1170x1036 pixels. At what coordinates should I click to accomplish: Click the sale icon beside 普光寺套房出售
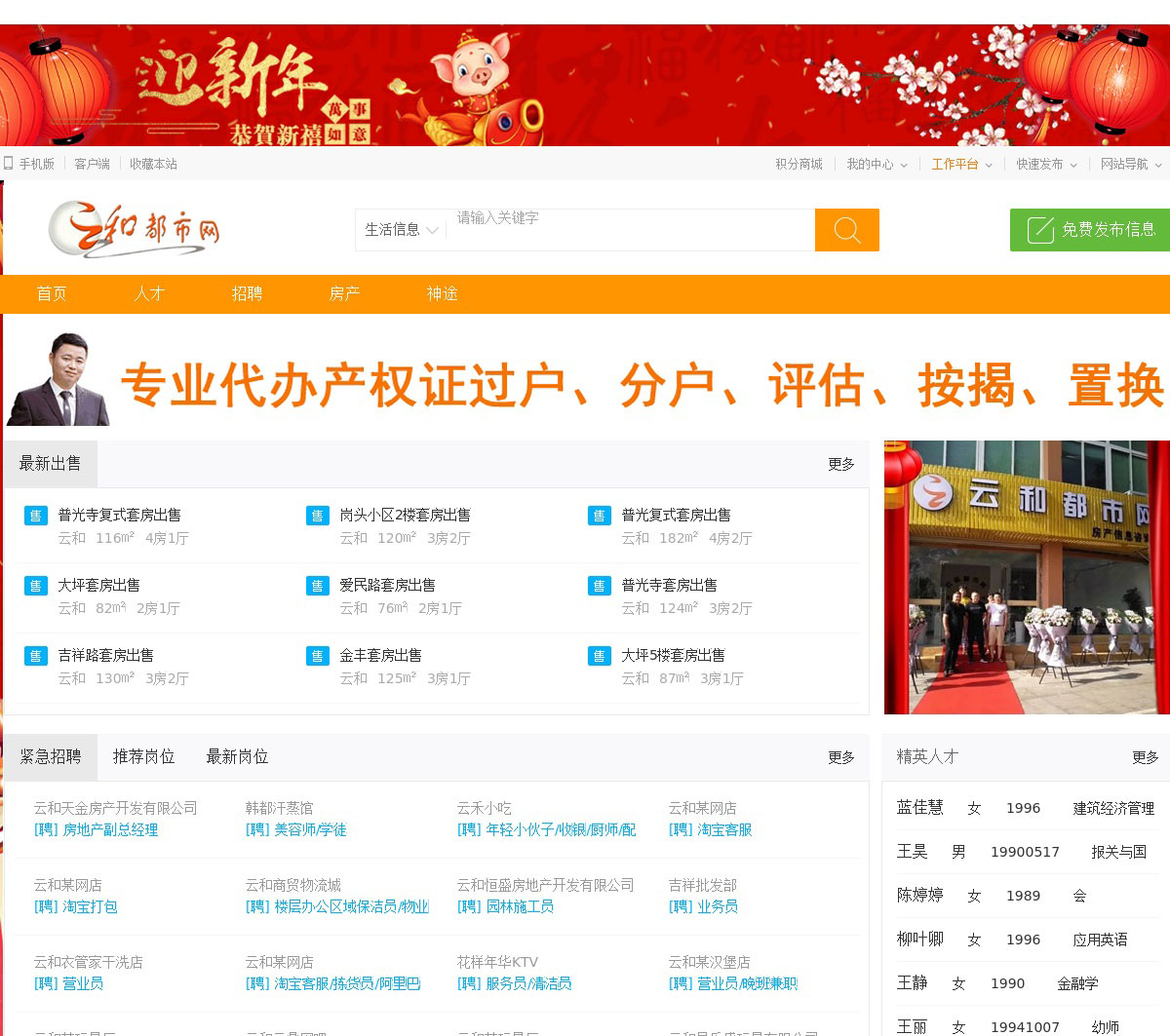coord(599,586)
